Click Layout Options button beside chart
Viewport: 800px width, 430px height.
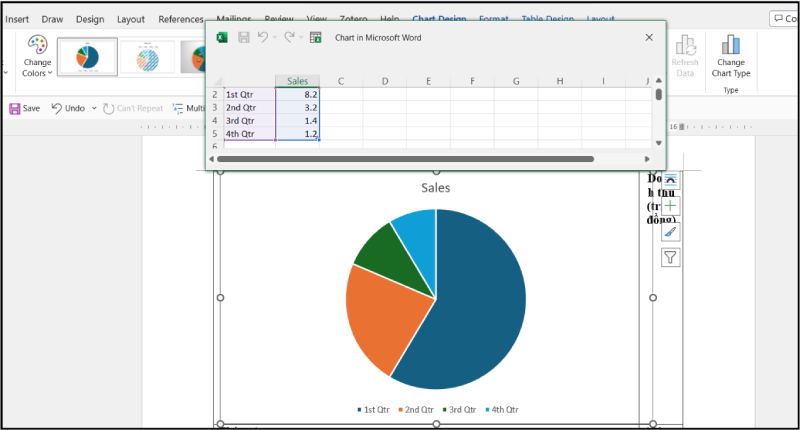[670, 180]
